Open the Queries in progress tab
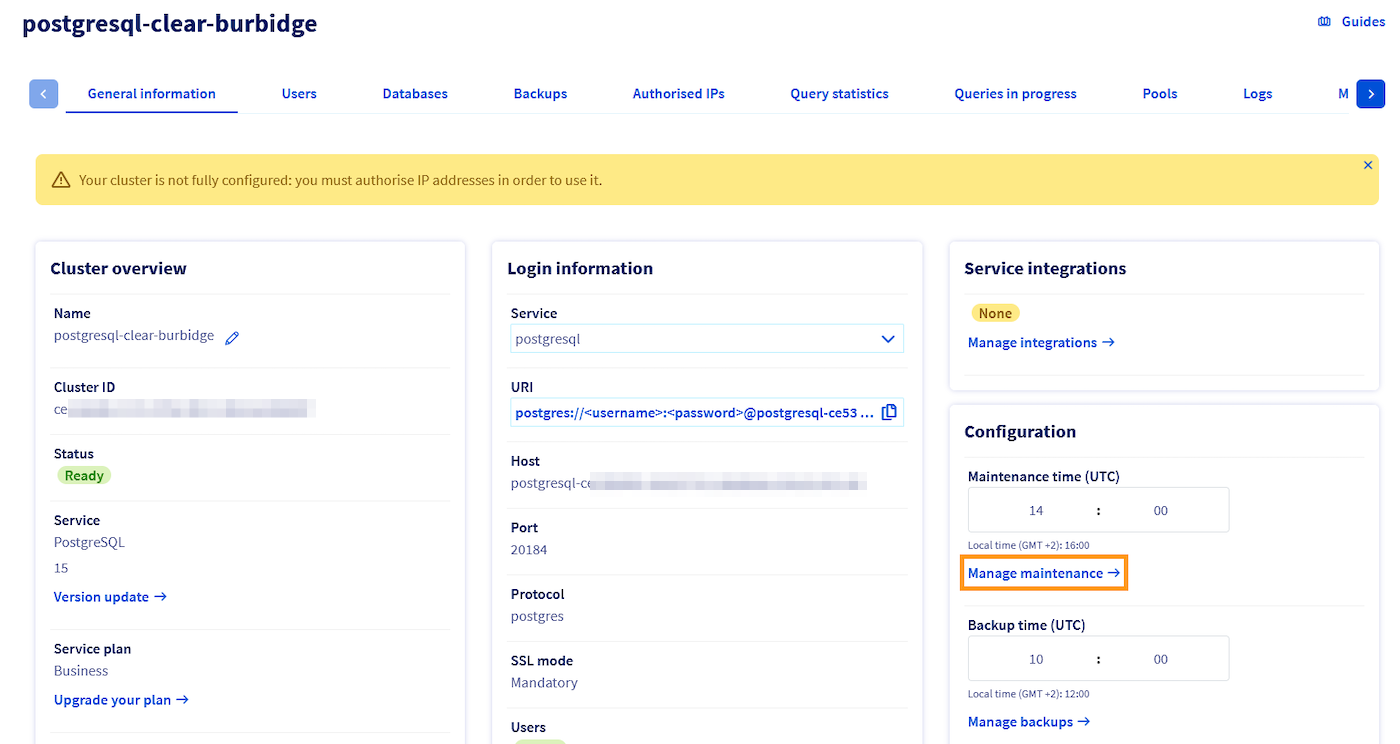The height and width of the screenshot is (744, 1400). pos(1015,94)
